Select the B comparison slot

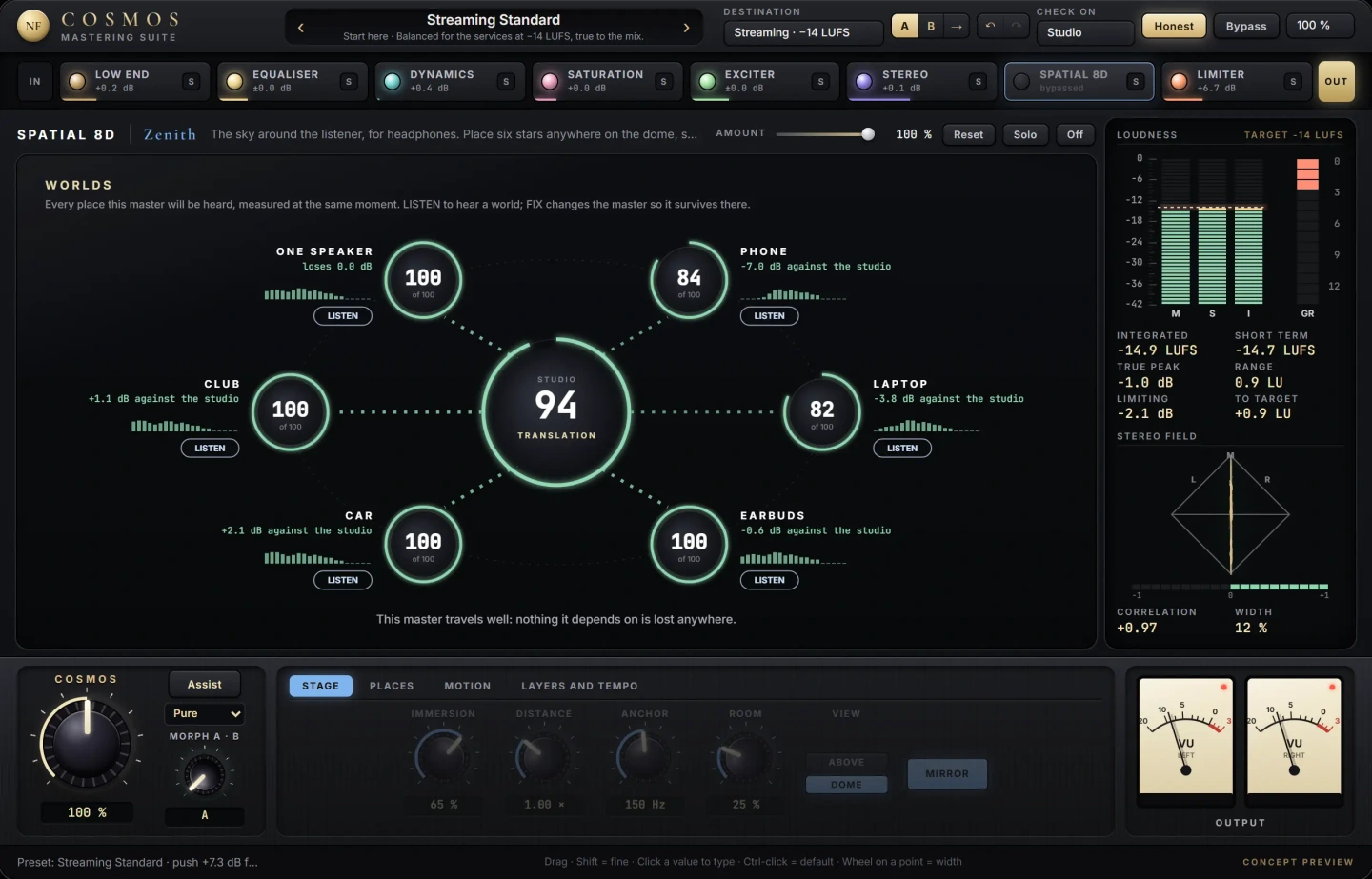click(x=931, y=27)
